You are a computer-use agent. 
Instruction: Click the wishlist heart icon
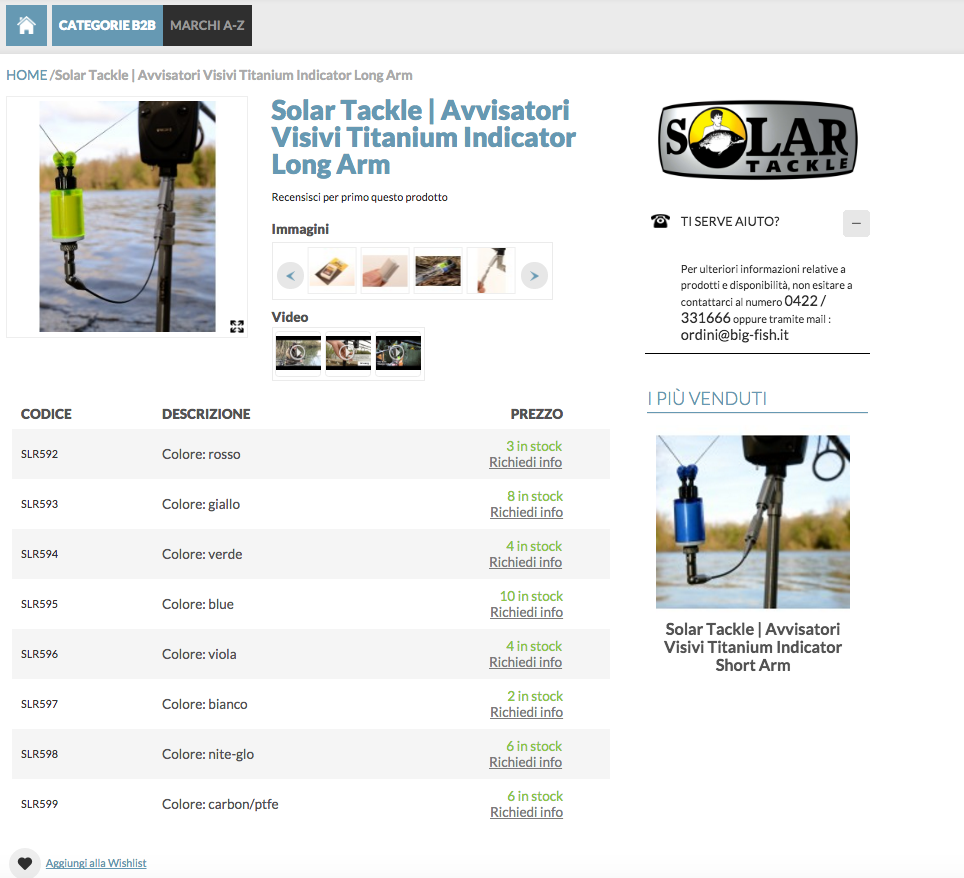click(25, 863)
